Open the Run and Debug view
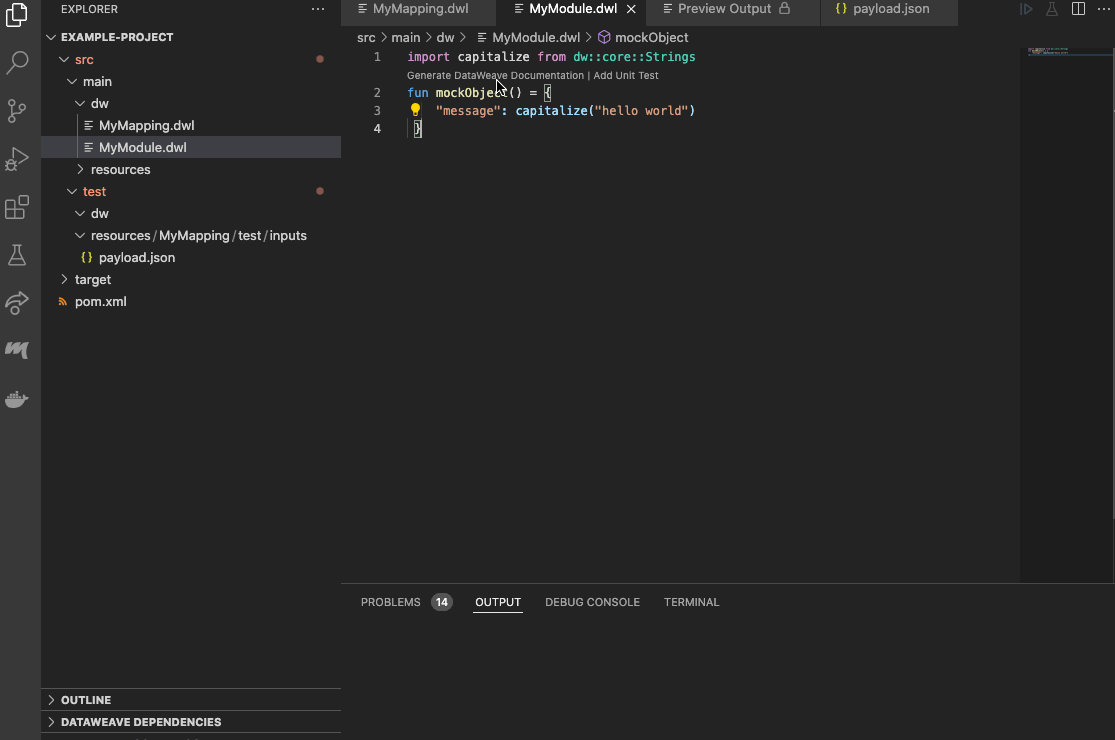Screen dimensions: 1115x740 click(16, 159)
